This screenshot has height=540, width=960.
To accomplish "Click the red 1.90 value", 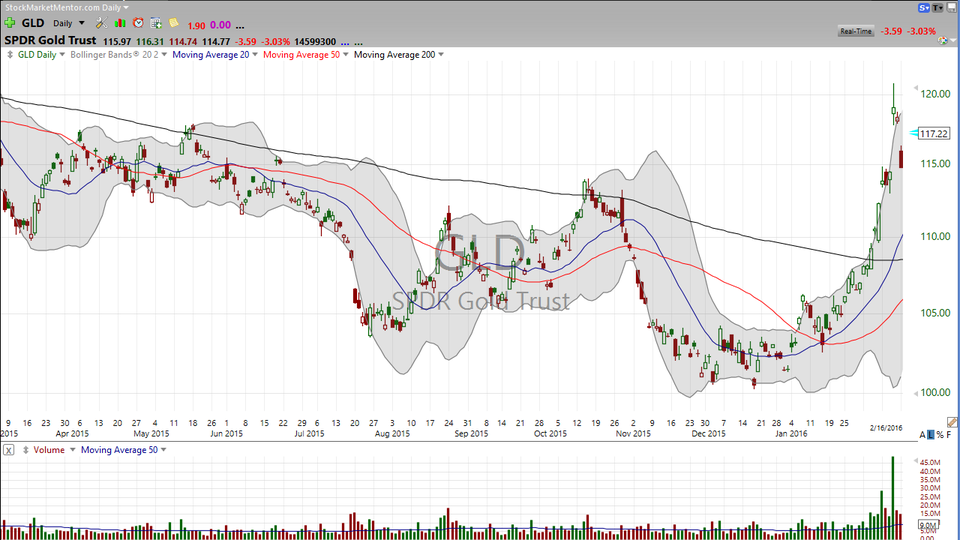I will tap(197, 26).
